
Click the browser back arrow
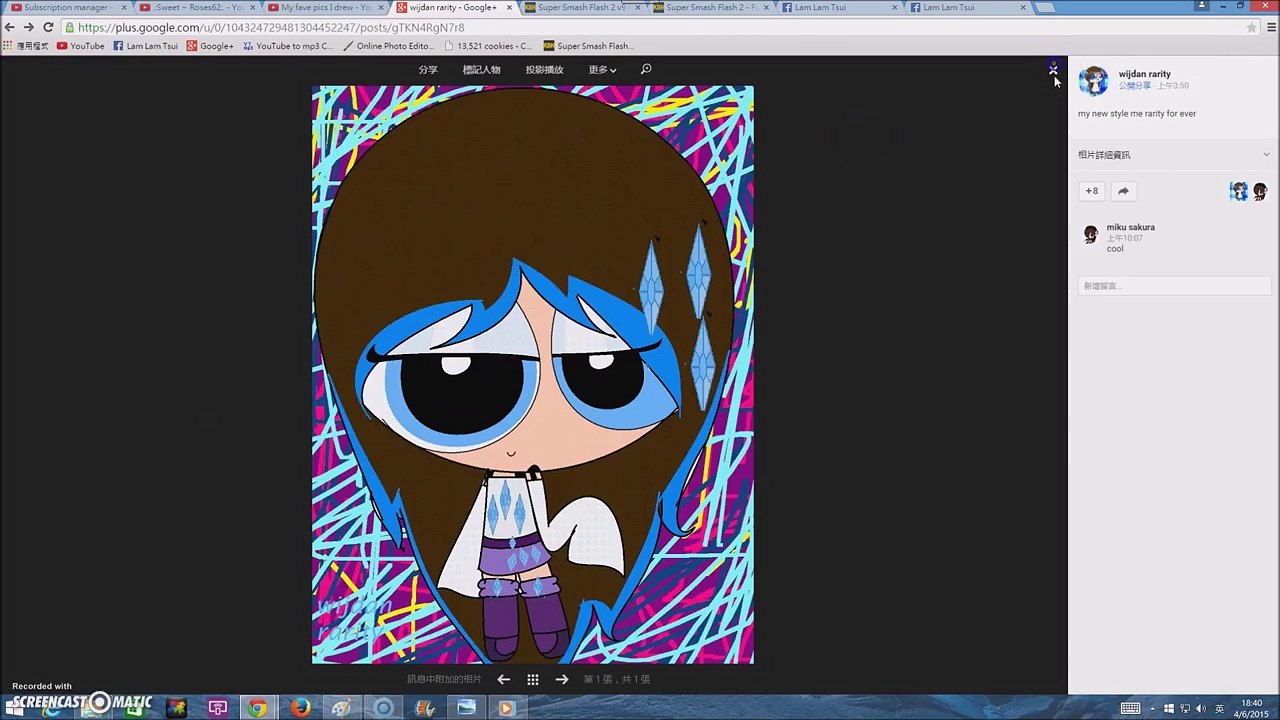pyautogui.click(x=10, y=27)
